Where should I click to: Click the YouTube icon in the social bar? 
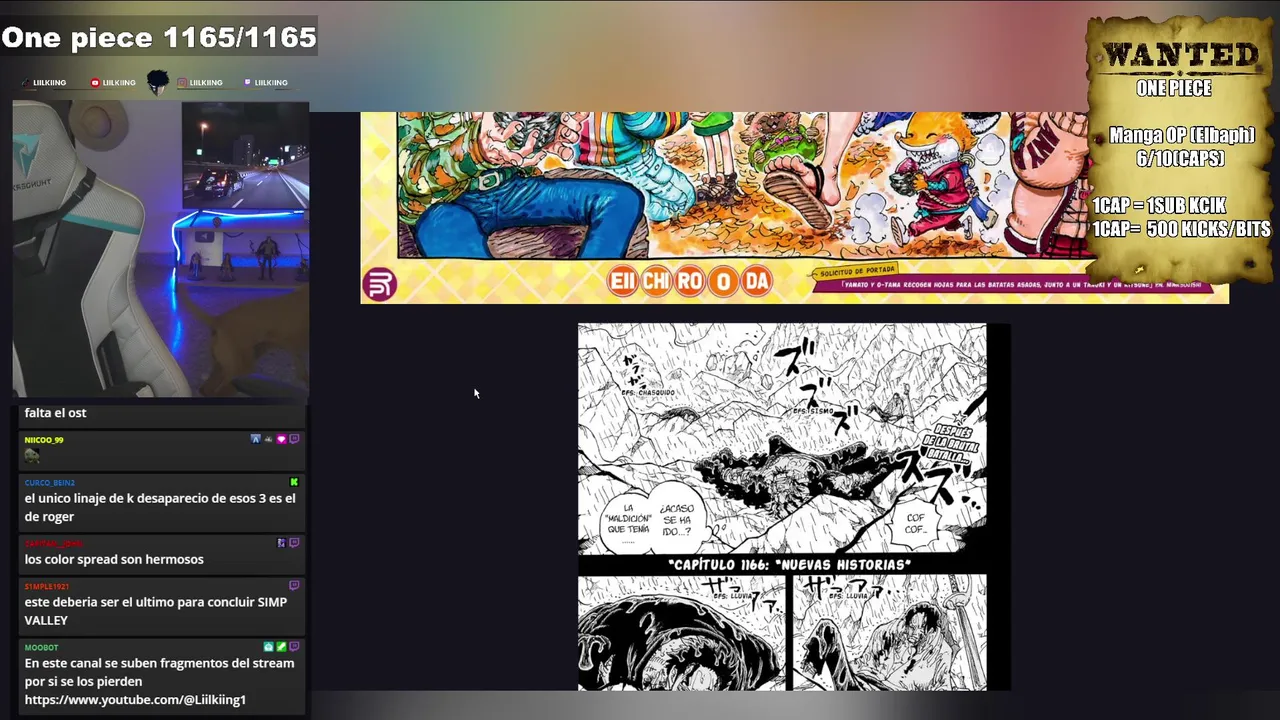click(x=95, y=83)
